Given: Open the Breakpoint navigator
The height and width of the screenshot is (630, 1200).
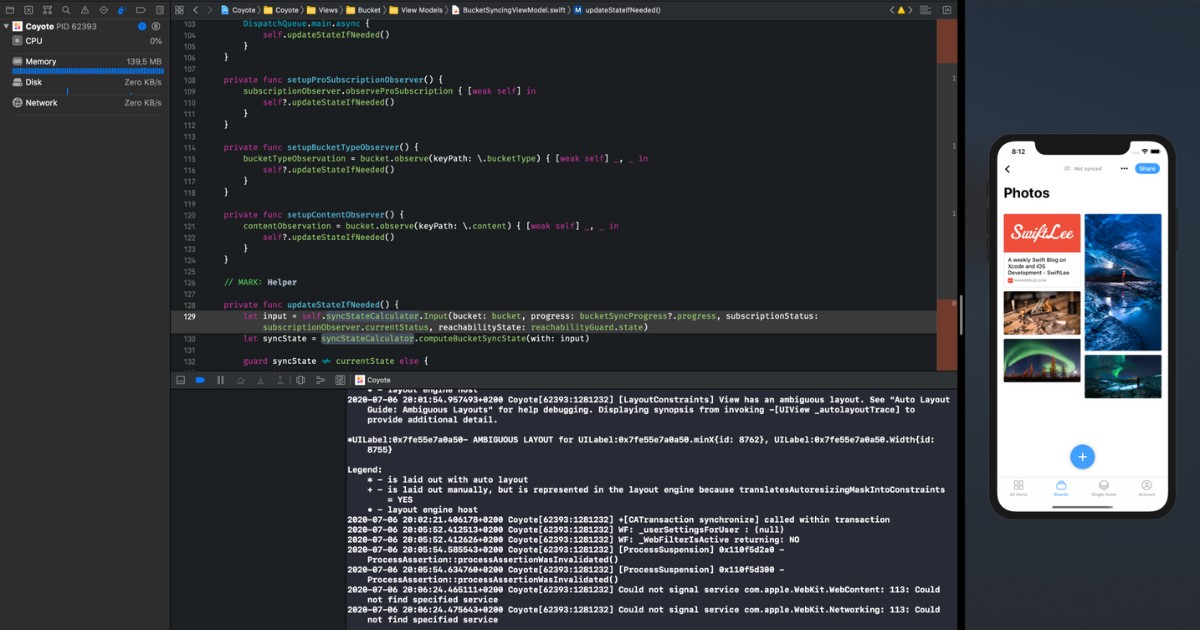Looking at the screenshot, I should (x=142, y=9).
